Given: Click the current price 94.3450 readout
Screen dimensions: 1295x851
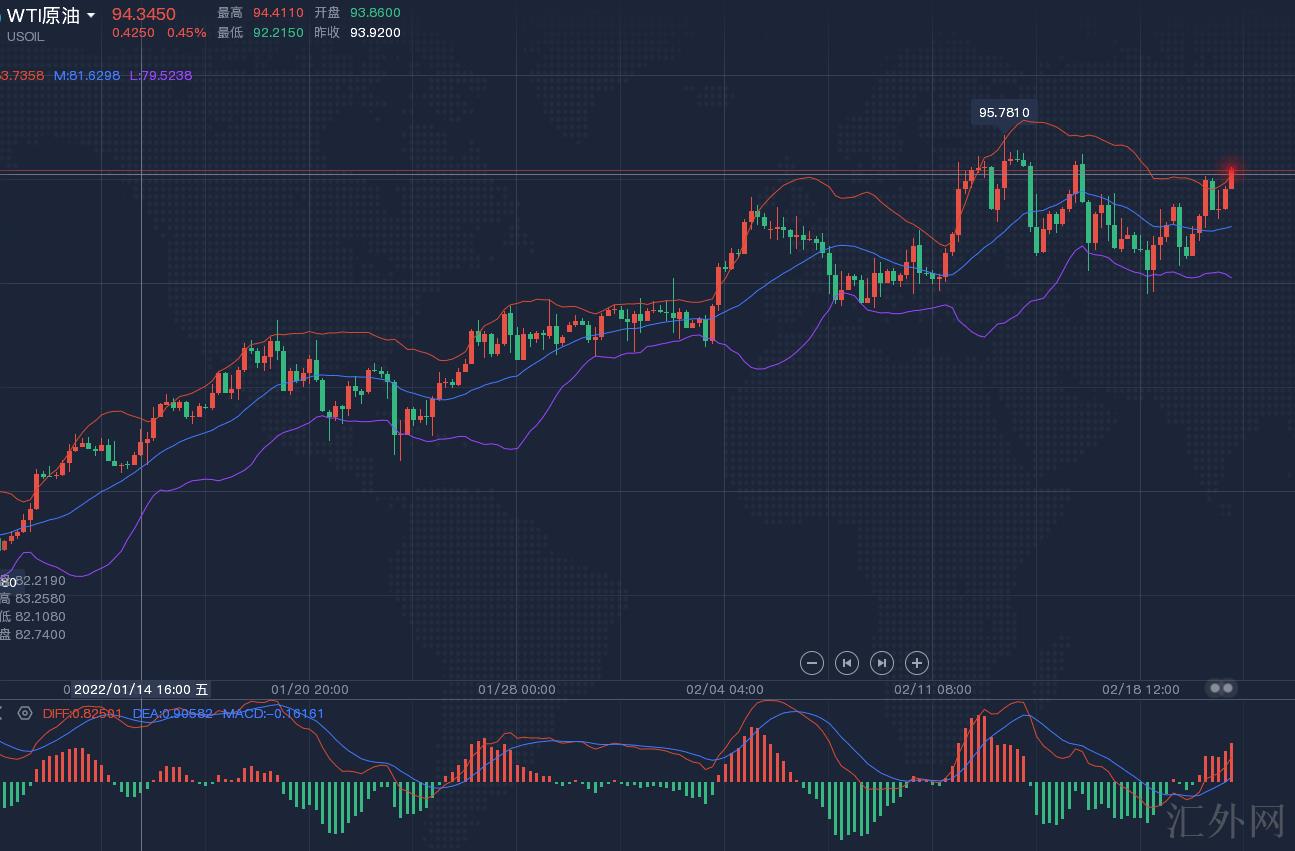Looking at the screenshot, I should [x=143, y=14].
